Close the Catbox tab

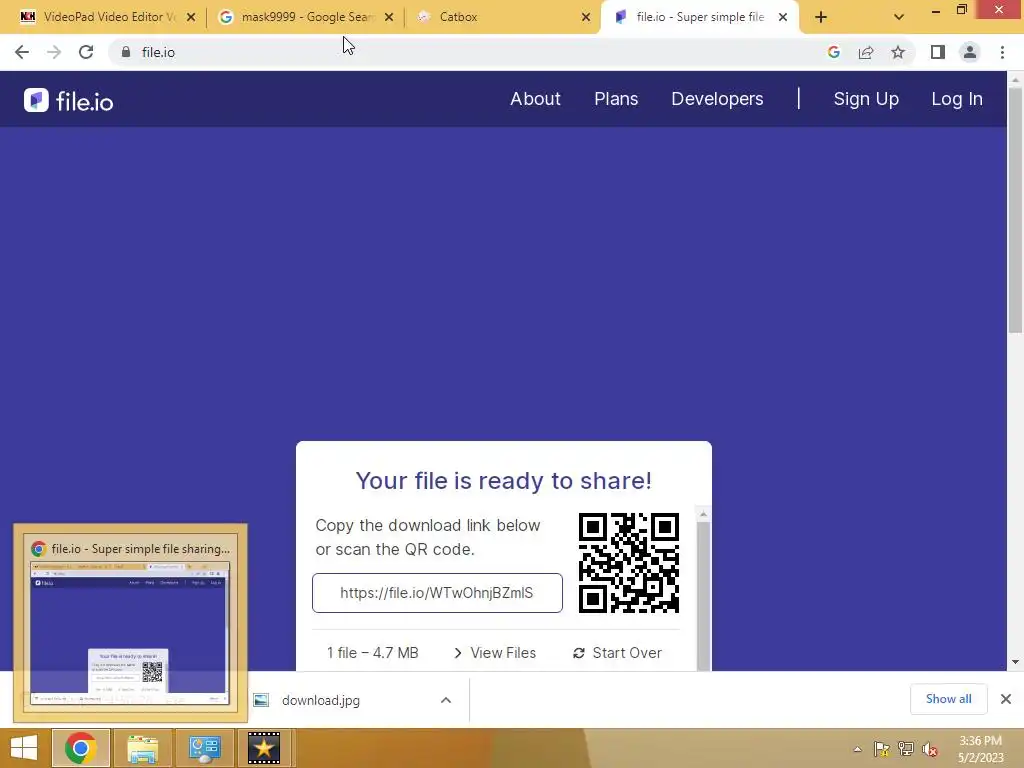pos(586,18)
